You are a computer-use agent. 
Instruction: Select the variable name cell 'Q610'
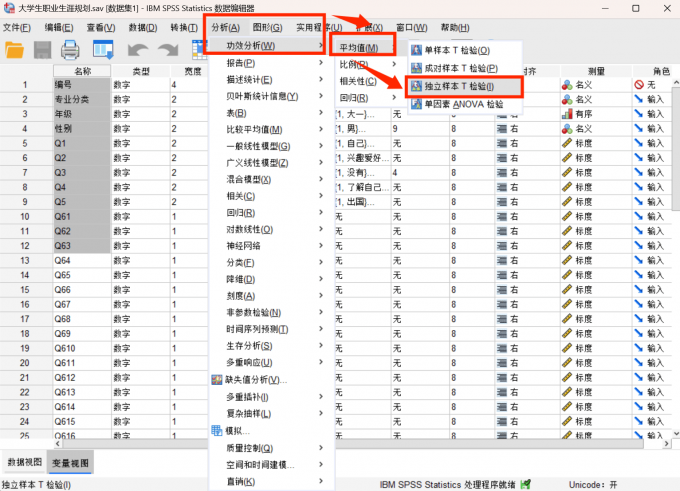82,348
